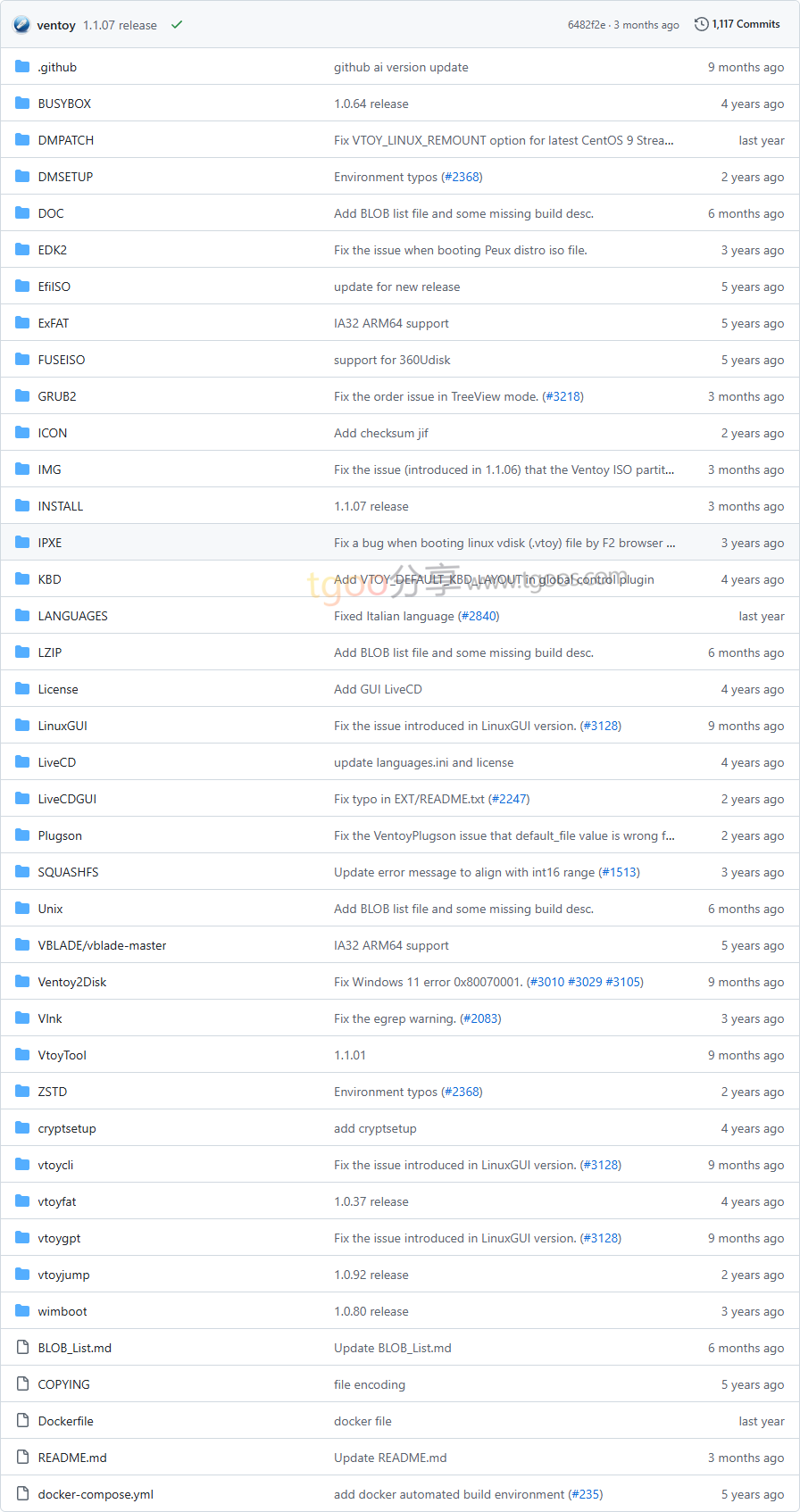800x1512 pixels.
Task: Open the 1,117 Commits link
Action: click(746, 24)
